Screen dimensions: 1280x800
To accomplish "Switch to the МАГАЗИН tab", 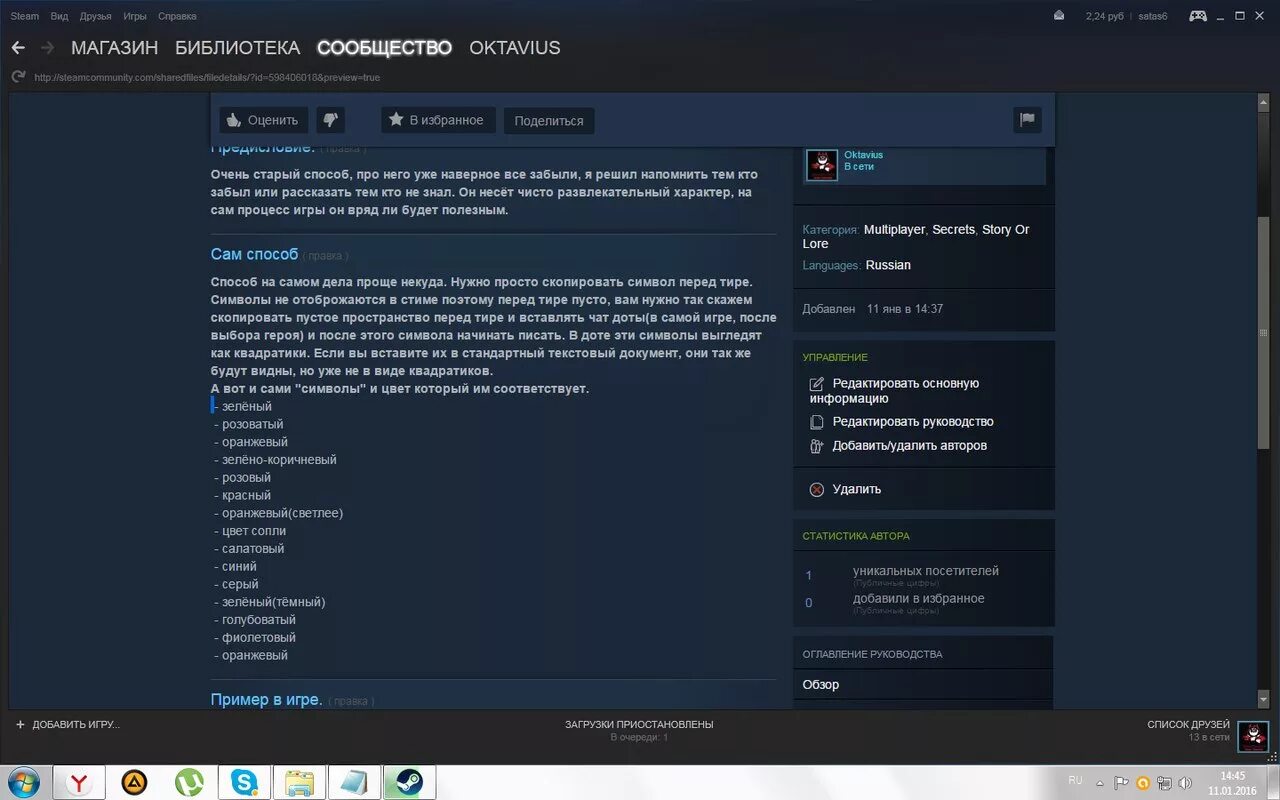I will click(x=115, y=48).
